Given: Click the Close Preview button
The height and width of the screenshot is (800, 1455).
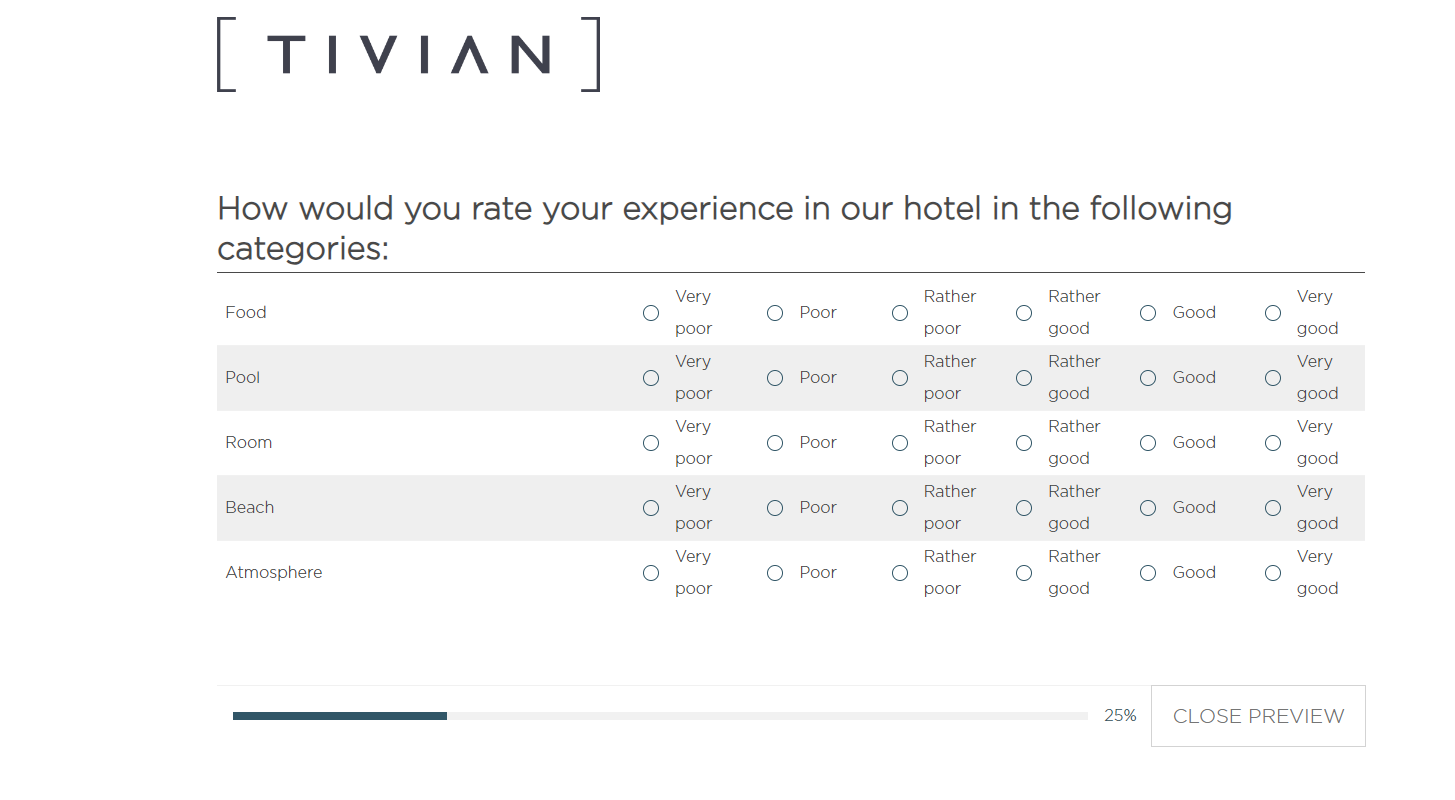Looking at the screenshot, I should click(1258, 716).
